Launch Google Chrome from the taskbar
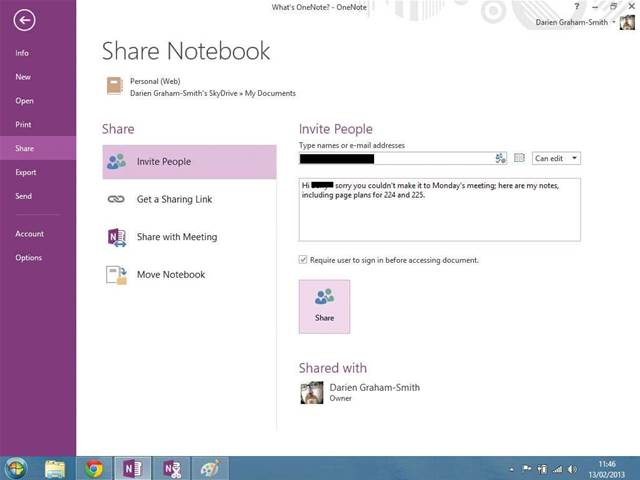The height and width of the screenshot is (480, 640). (94, 469)
